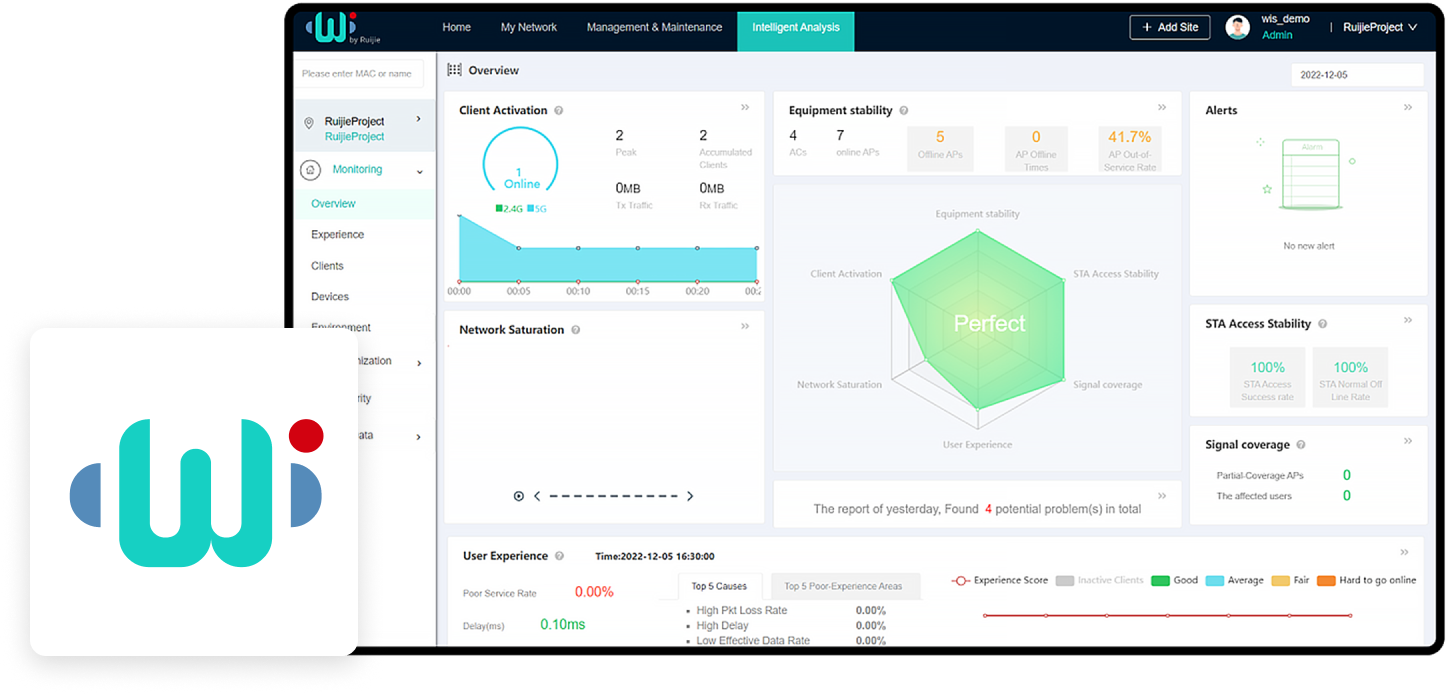This screenshot has height=694, width=1448.
Task: Expand the STA Access Stability panel arrows
Action: [x=1408, y=320]
